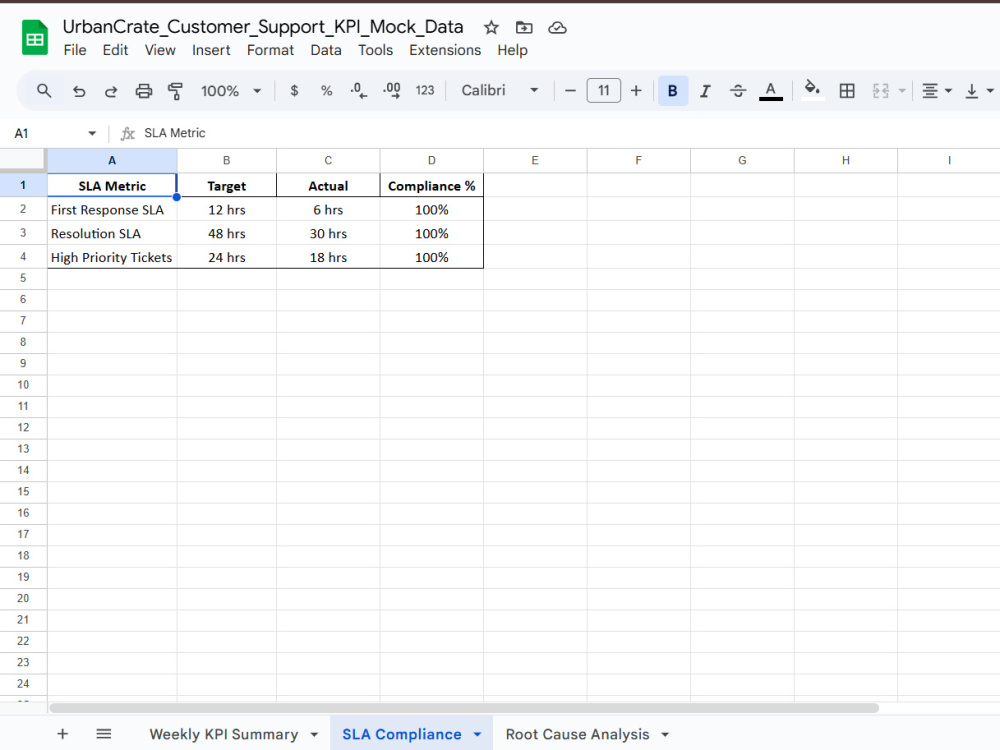Decrease decimal places
This screenshot has width=1000, height=750.
click(x=358, y=91)
